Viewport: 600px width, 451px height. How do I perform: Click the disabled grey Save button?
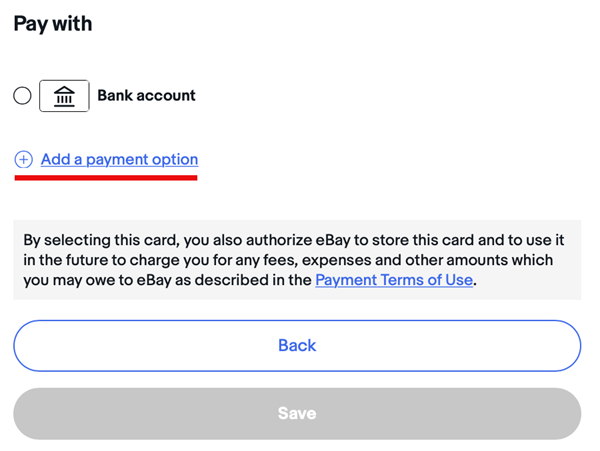click(x=297, y=414)
